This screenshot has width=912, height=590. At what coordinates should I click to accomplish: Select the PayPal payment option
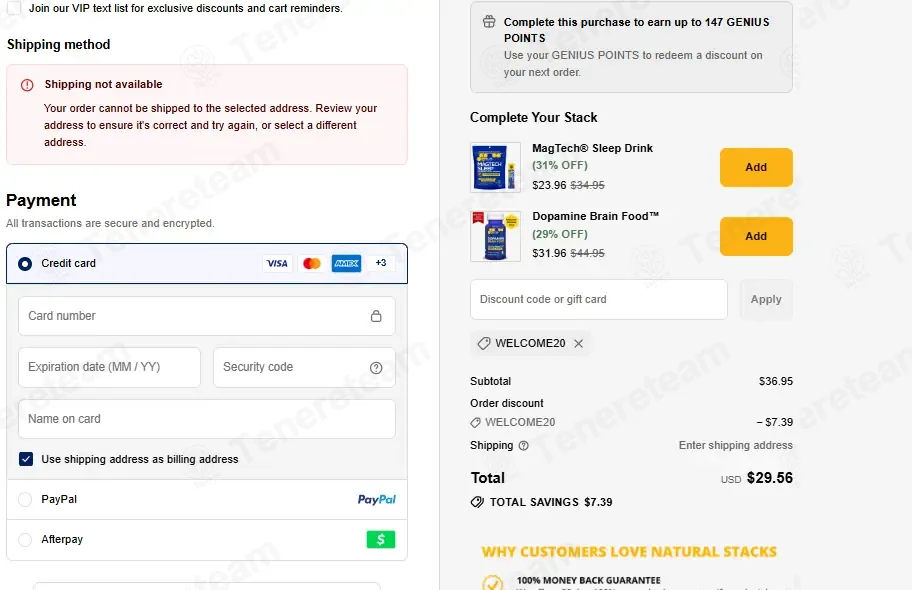[x=25, y=499]
